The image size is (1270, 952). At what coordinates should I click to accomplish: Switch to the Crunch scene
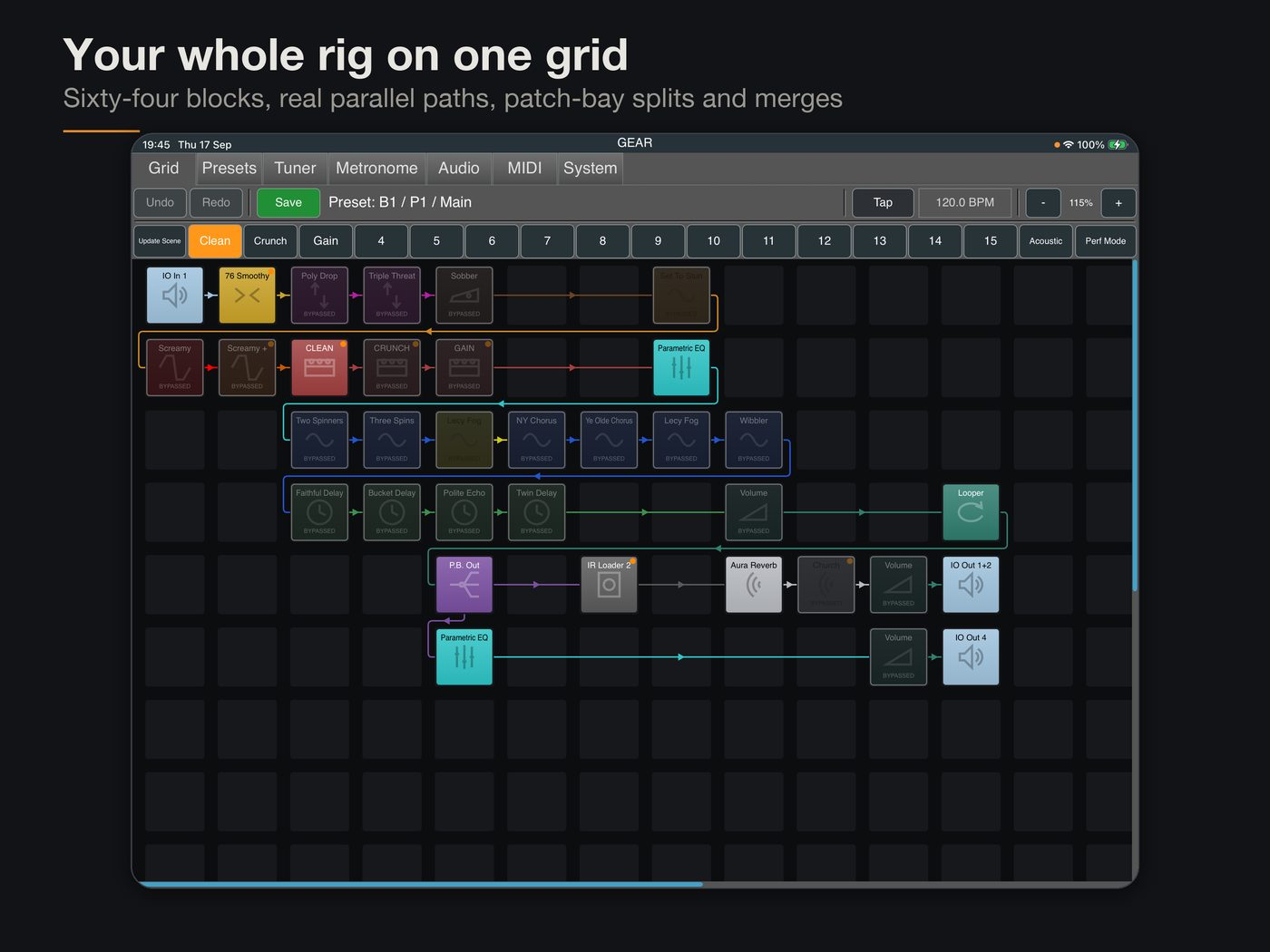click(270, 241)
